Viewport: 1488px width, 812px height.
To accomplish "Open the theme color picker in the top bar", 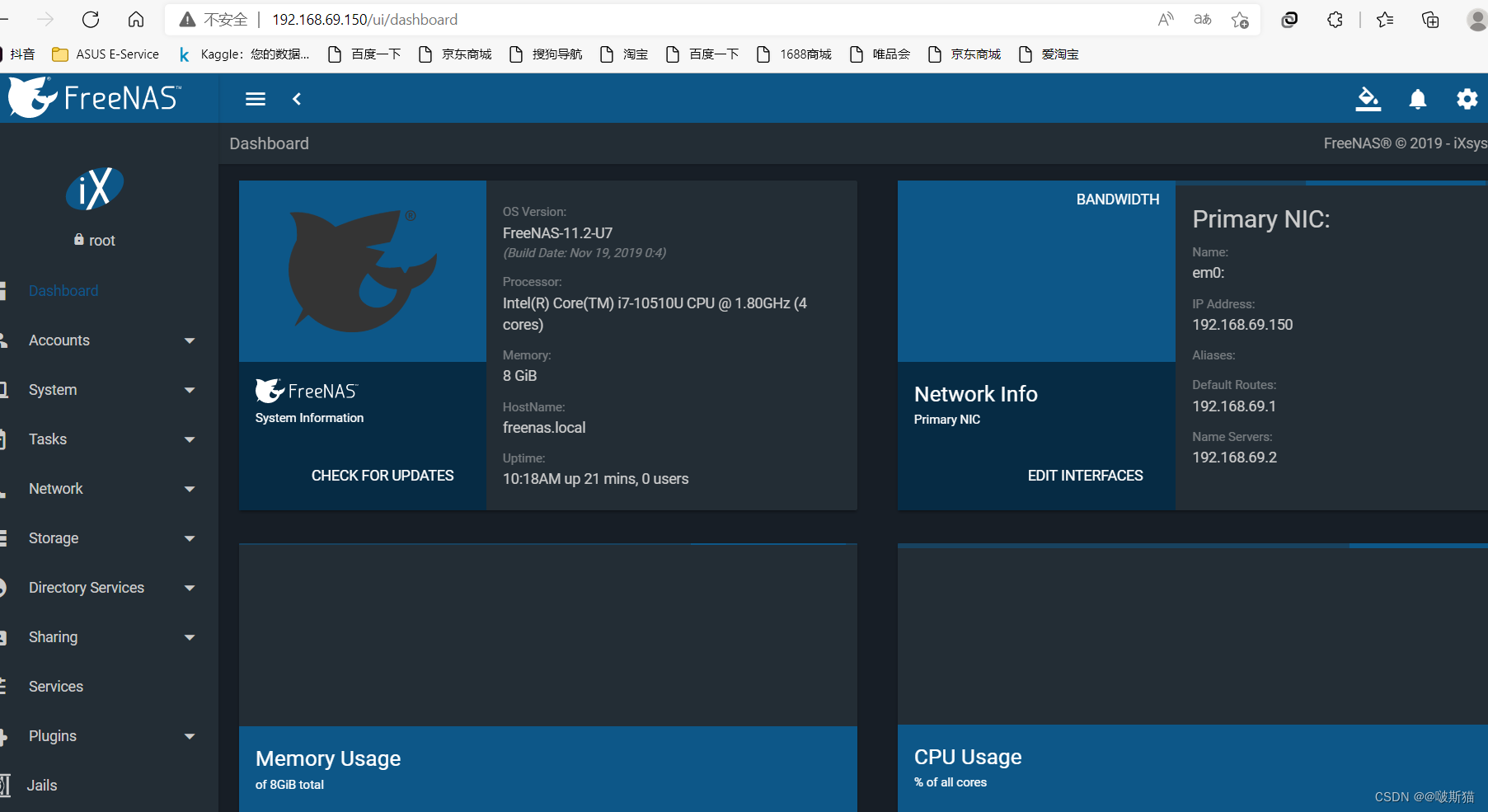I will coord(1368,99).
